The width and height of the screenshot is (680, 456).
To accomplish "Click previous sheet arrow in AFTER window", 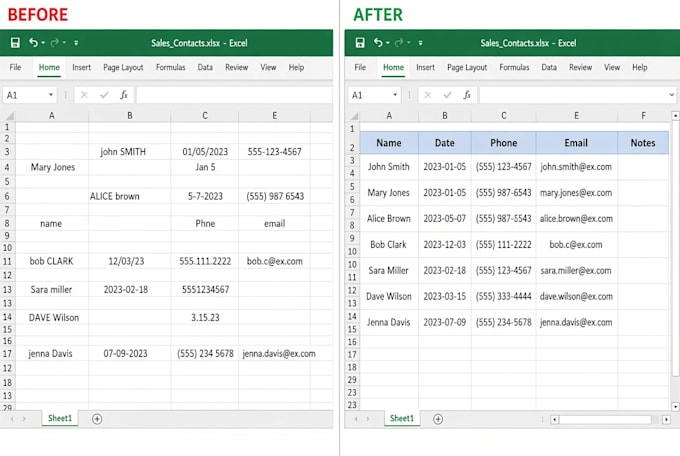I will [356, 419].
